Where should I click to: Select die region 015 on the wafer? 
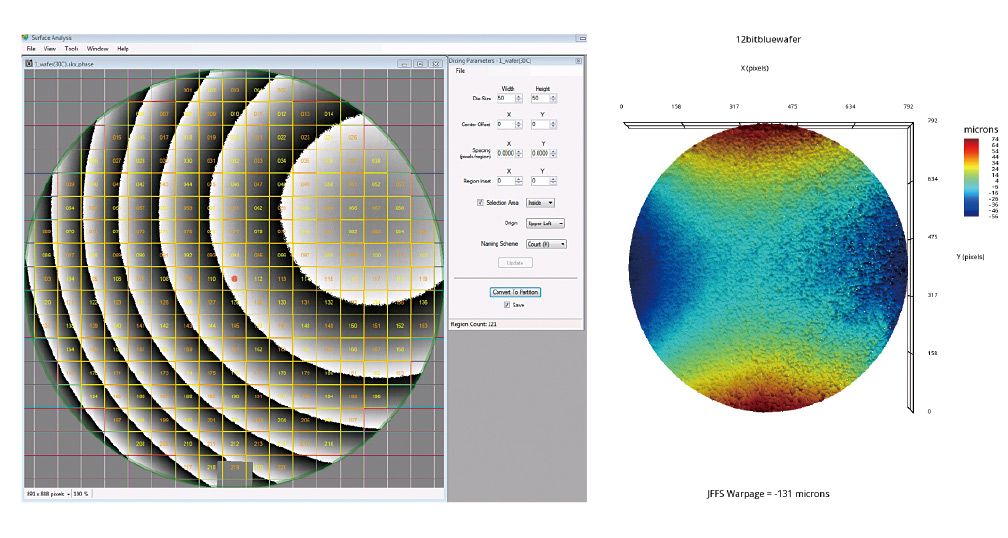(117, 138)
